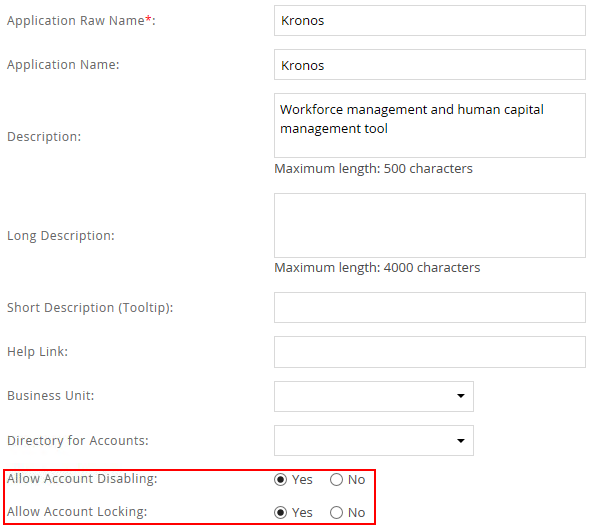This screenshot has width=599, height=531.
Task: Choose No for Allow Account Locking
Action: (x=336, y=512)
